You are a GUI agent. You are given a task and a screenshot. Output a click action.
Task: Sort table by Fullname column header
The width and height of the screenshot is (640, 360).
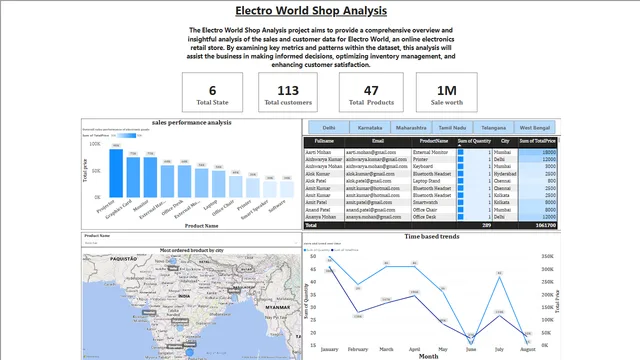click(324, 141)
